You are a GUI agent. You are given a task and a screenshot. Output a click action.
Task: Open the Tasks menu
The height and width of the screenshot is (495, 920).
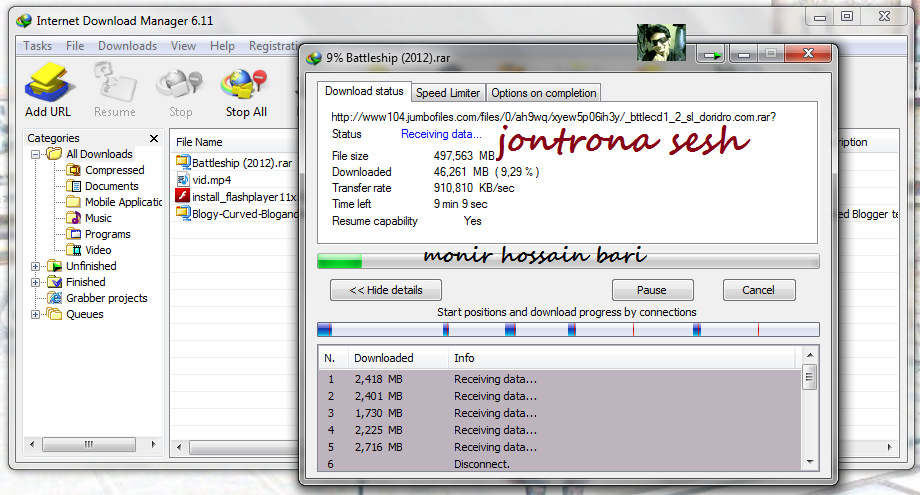pyautogui.click(x=37, y=46)
